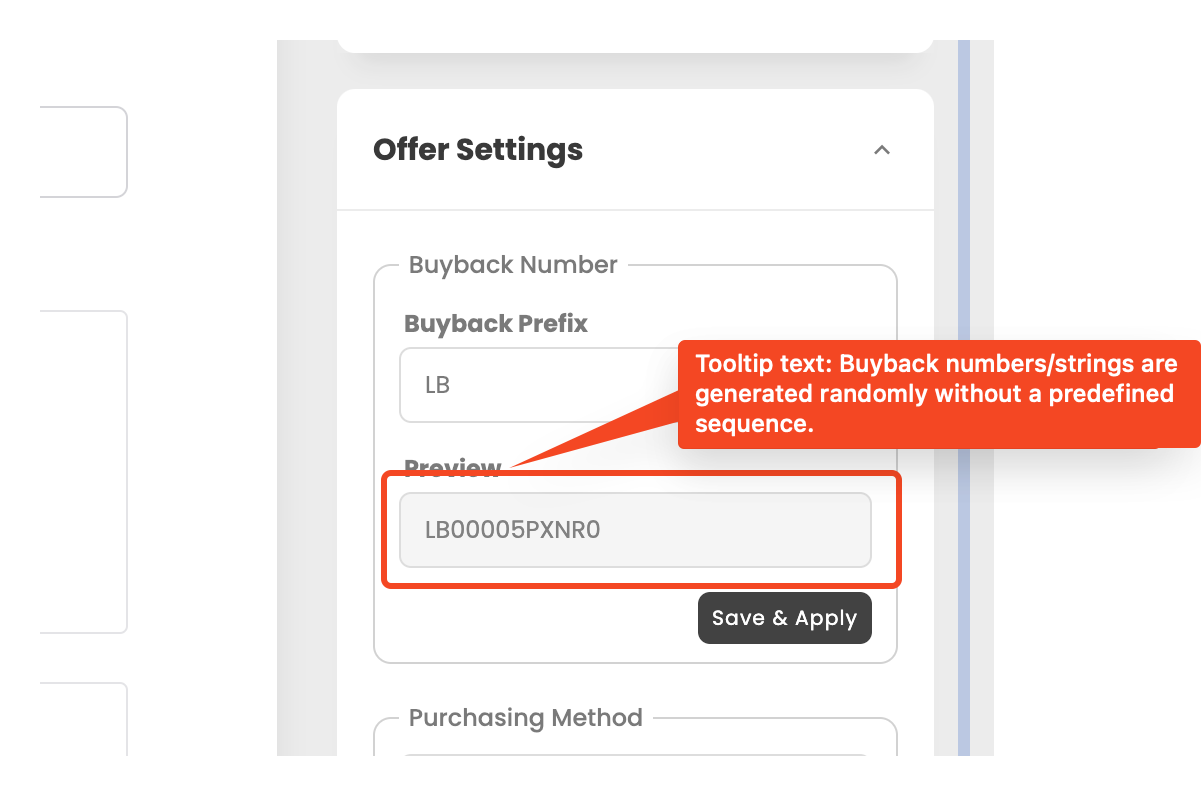Click the Buyback Number group legend
This screenshot has width=1201, height=796.
[513, 265]
